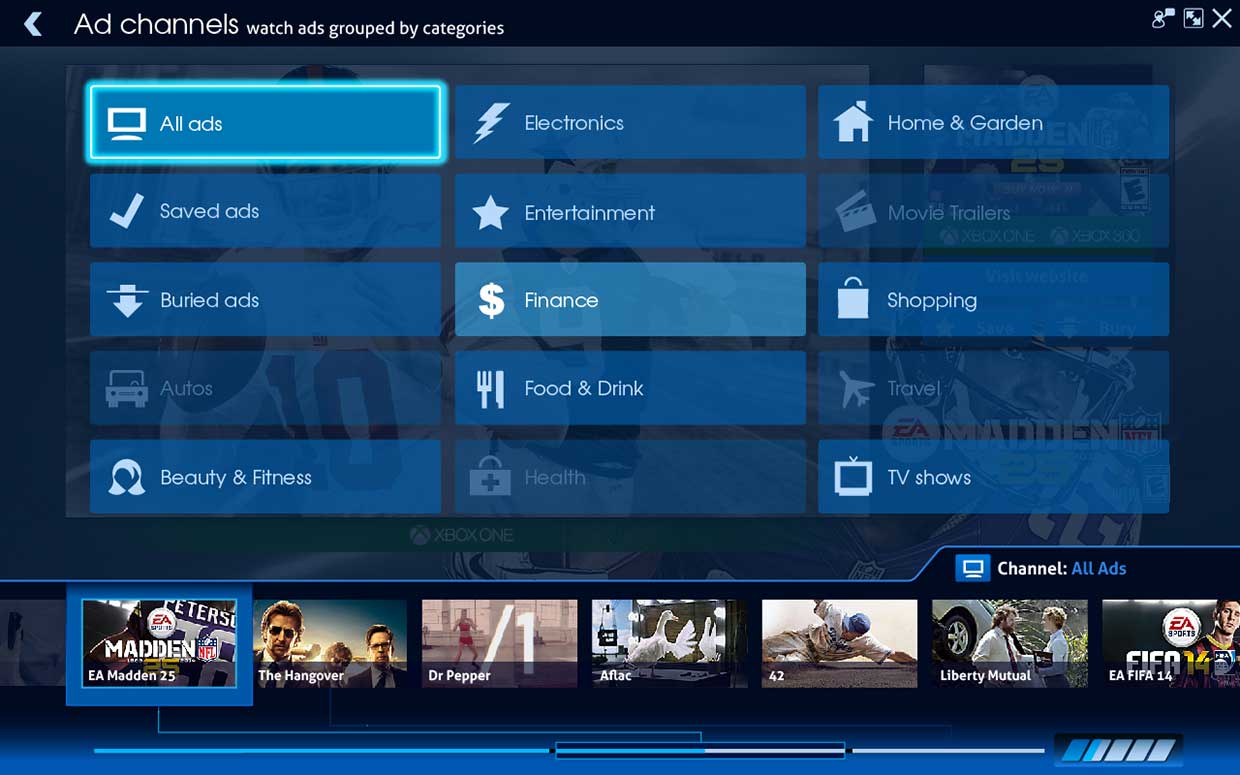This screenshot has height=775, width=1240.
Task: Open the TV shows category
Action: click(x=993, y=477)
